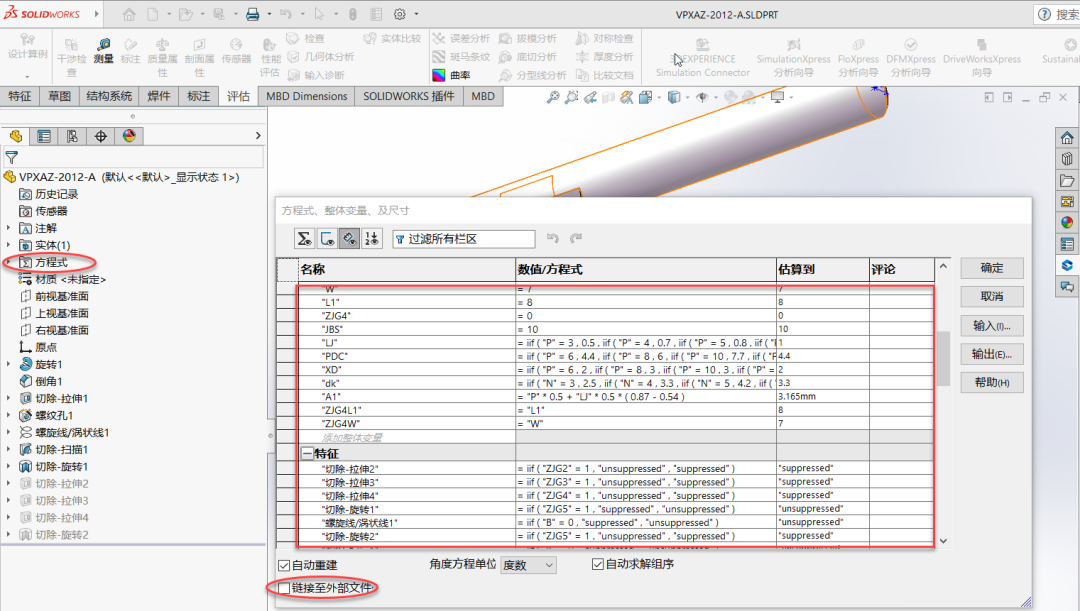This screenshot has height=611, width=1080.
Task: Click the 添加整体变量 placeholder row
Action: click(406, 437)
